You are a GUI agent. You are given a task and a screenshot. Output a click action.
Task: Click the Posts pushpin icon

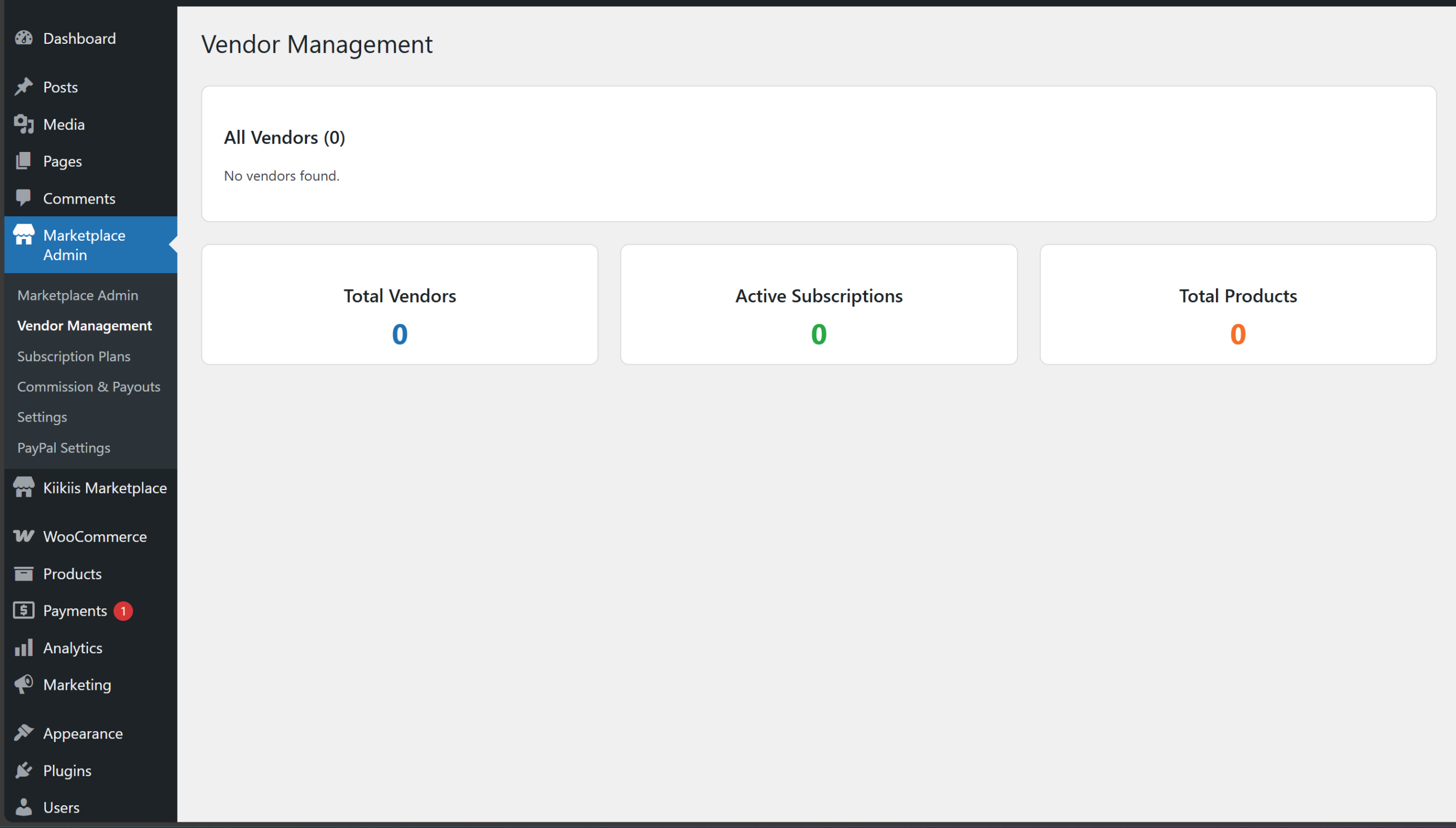pyautogui.click(x=24, y=86)
